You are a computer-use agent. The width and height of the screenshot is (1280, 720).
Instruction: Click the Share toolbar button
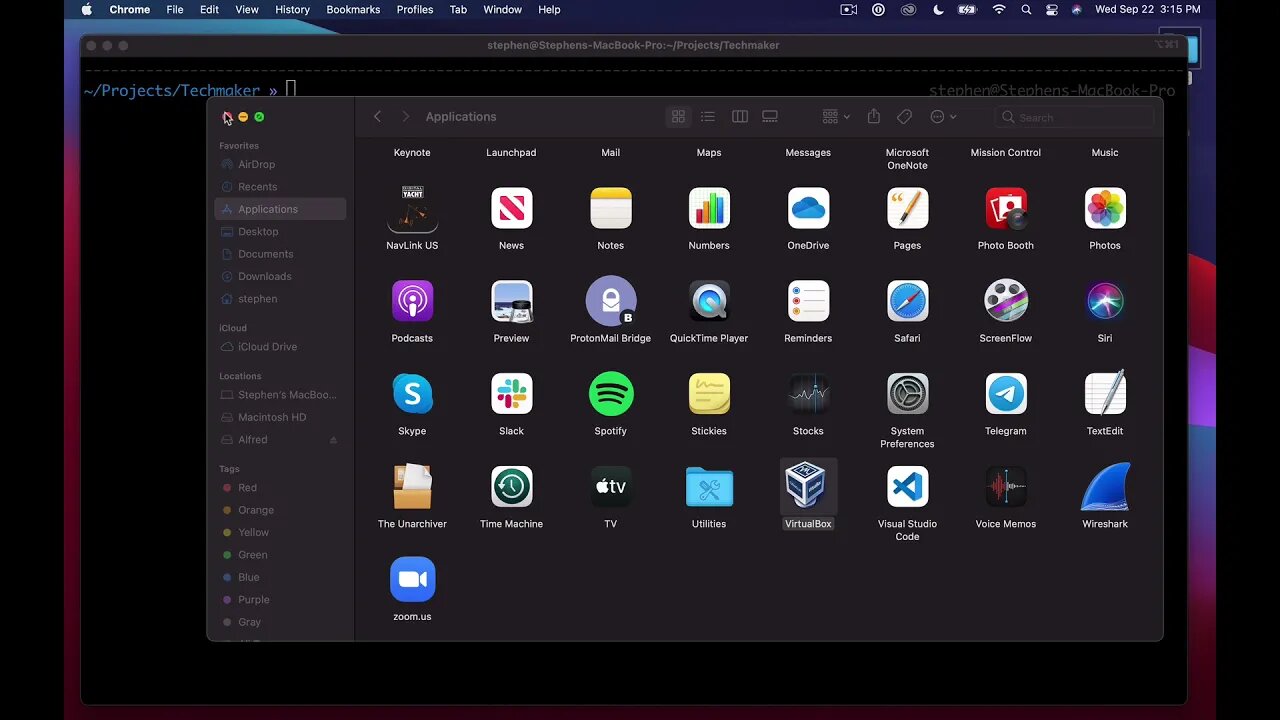tap(873, 117)
